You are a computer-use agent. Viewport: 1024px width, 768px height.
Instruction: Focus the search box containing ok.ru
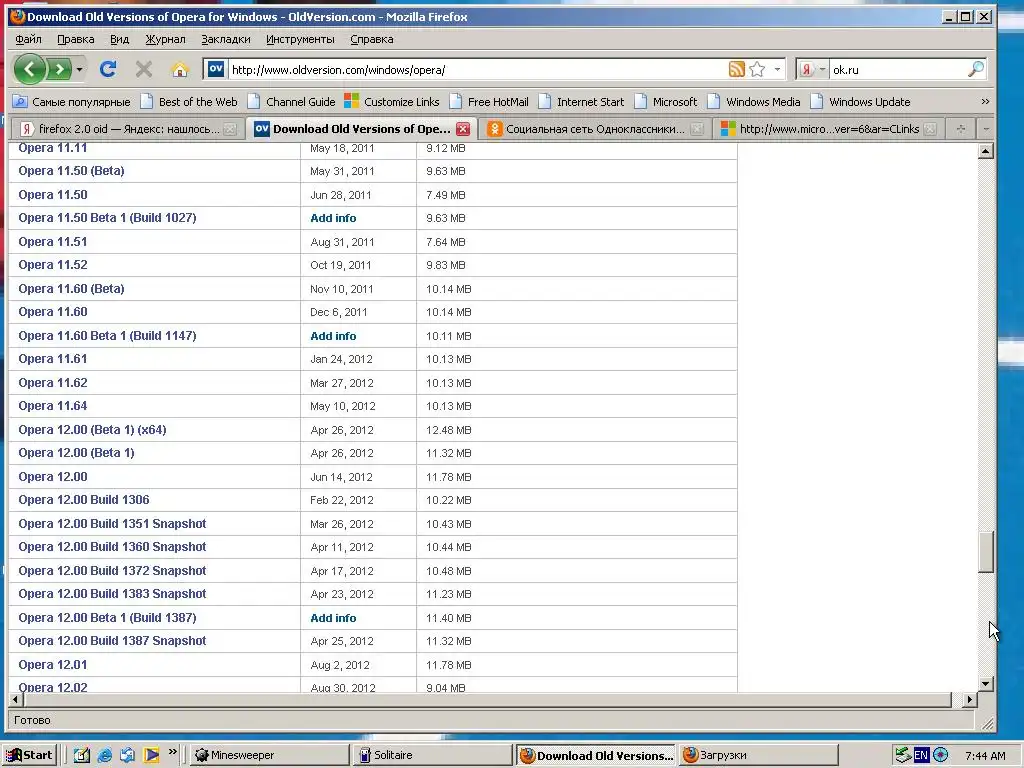coord(898,69)
